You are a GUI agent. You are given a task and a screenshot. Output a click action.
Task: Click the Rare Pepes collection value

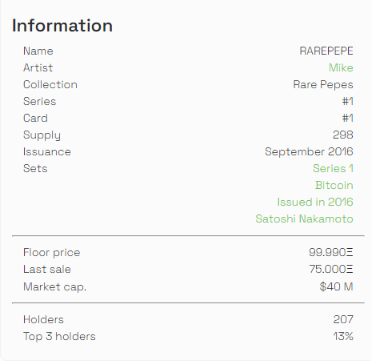[323, 85]
